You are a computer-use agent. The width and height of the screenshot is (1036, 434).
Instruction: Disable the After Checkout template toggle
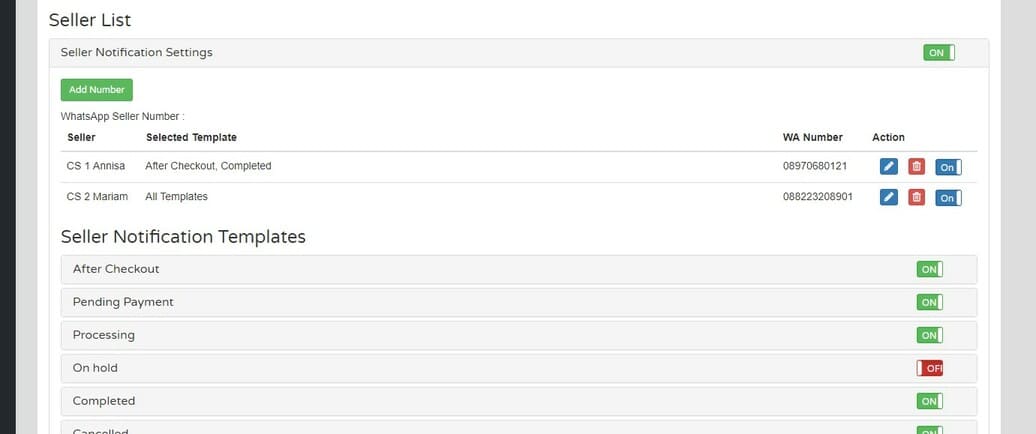[x=929, y=269]
